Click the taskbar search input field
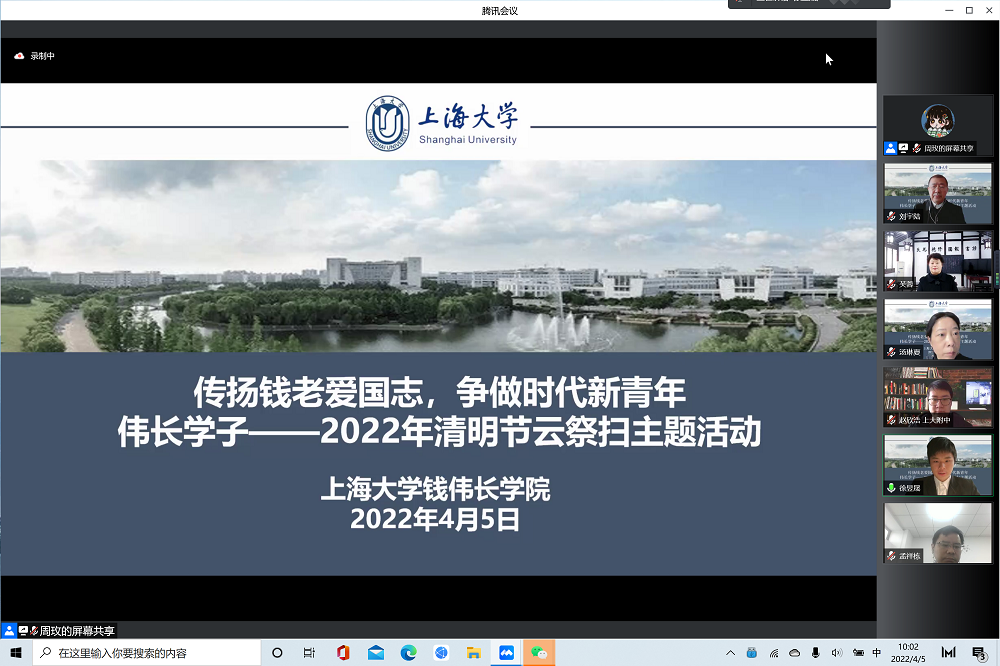This screenshot has width=1000, height=666. pyautogui.click(x=150, y=651)
